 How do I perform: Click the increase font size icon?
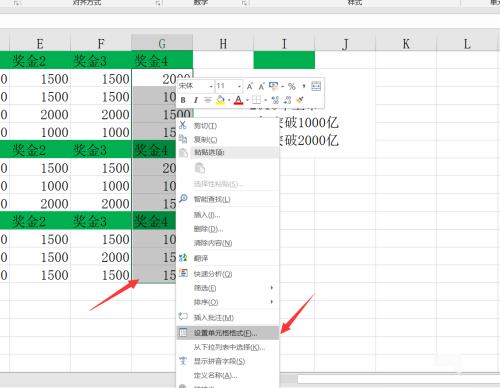tap(250, 86)
